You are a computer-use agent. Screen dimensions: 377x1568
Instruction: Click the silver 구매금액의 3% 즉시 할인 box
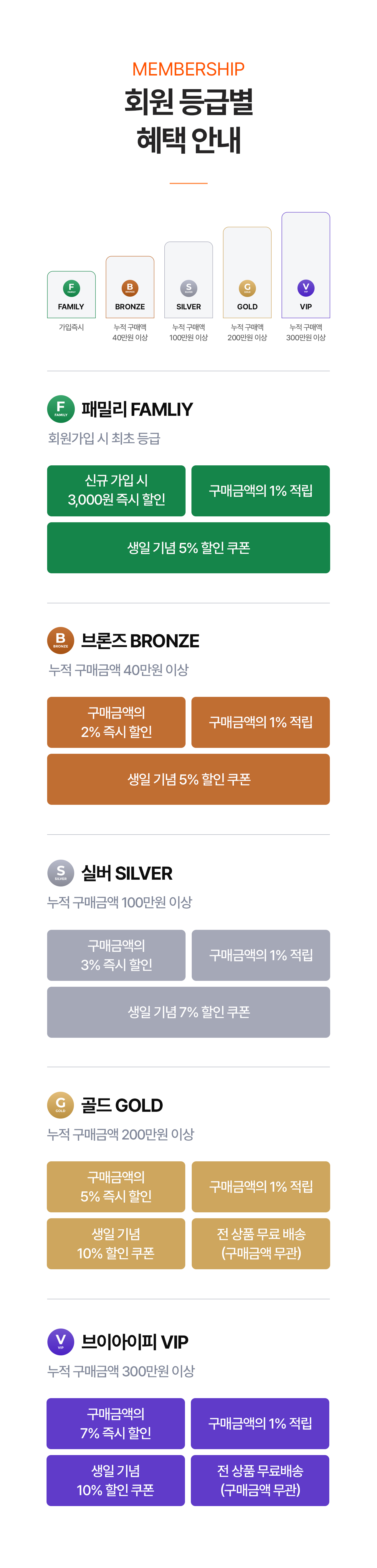coord(116,955)
